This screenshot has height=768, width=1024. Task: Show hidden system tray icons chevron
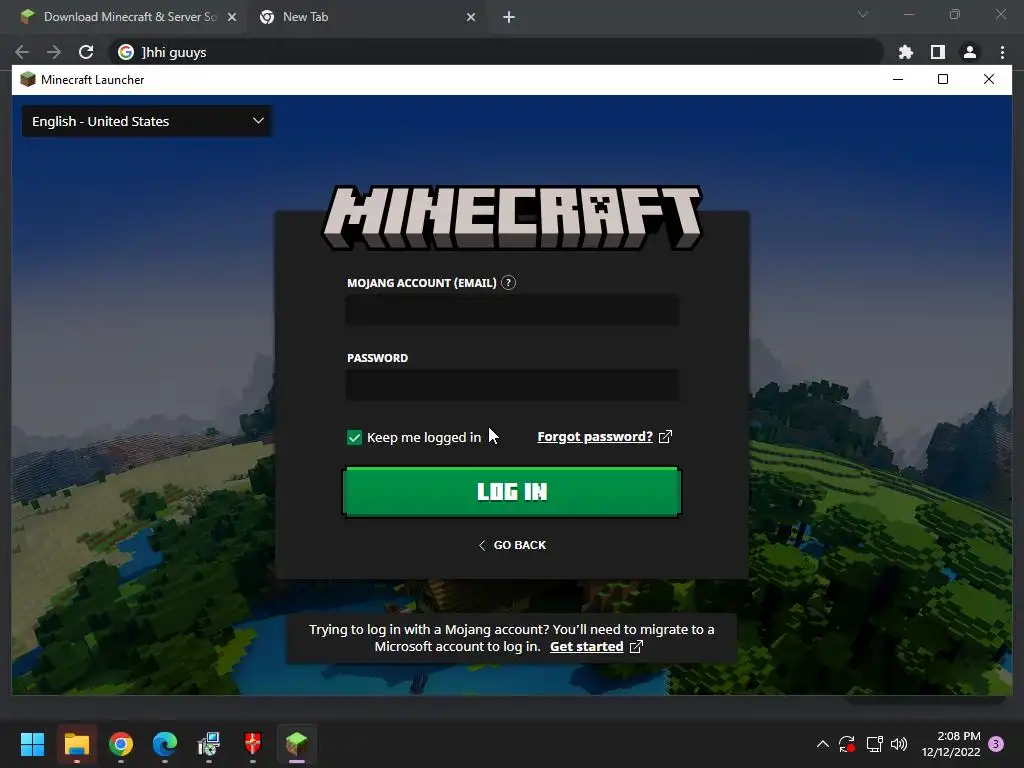point(823,744)
